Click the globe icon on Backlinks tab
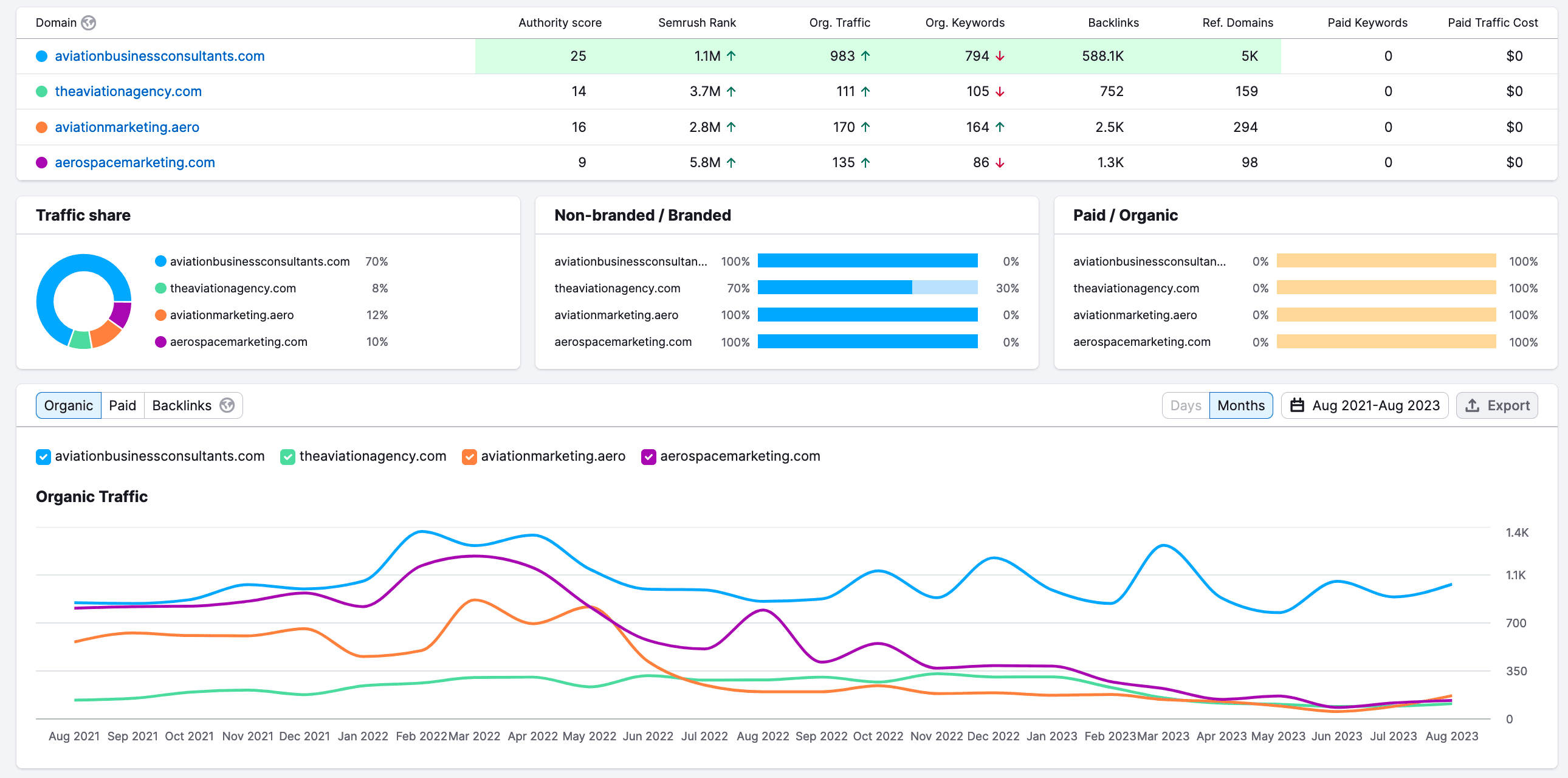 227,405
